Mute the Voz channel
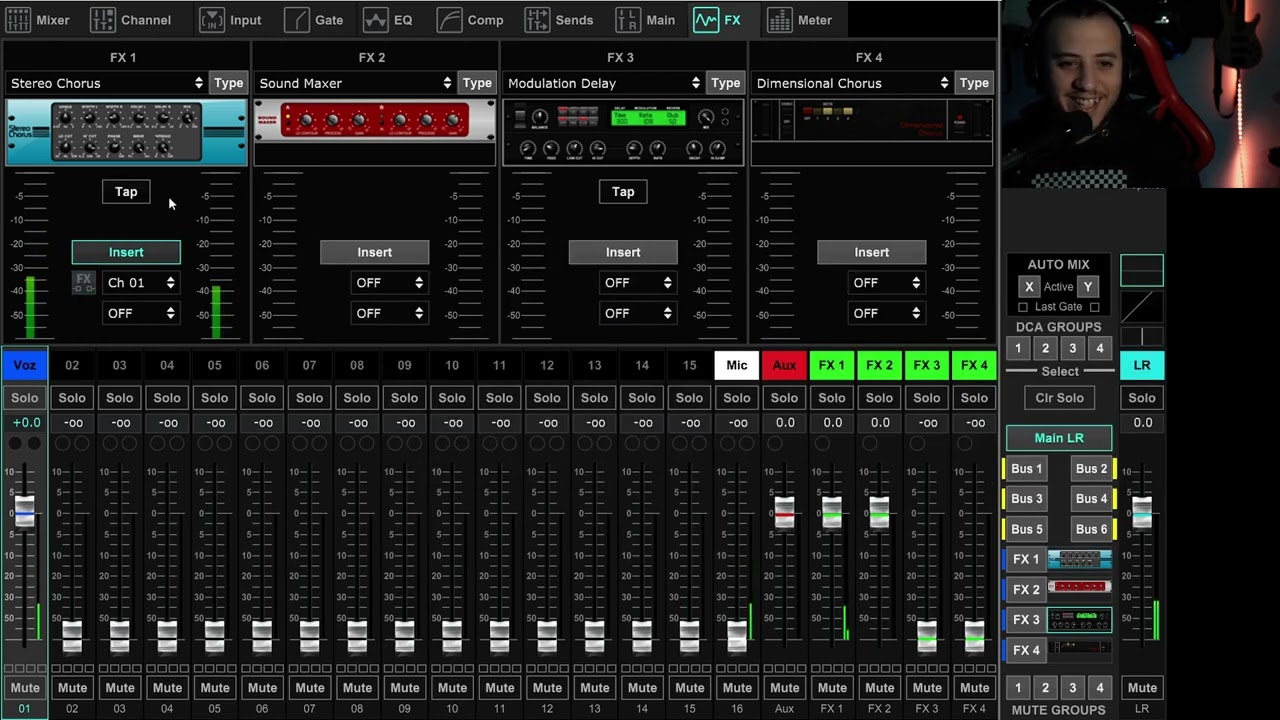Image resolution: width=1280 pixels, height=720 pixels. 24,688
